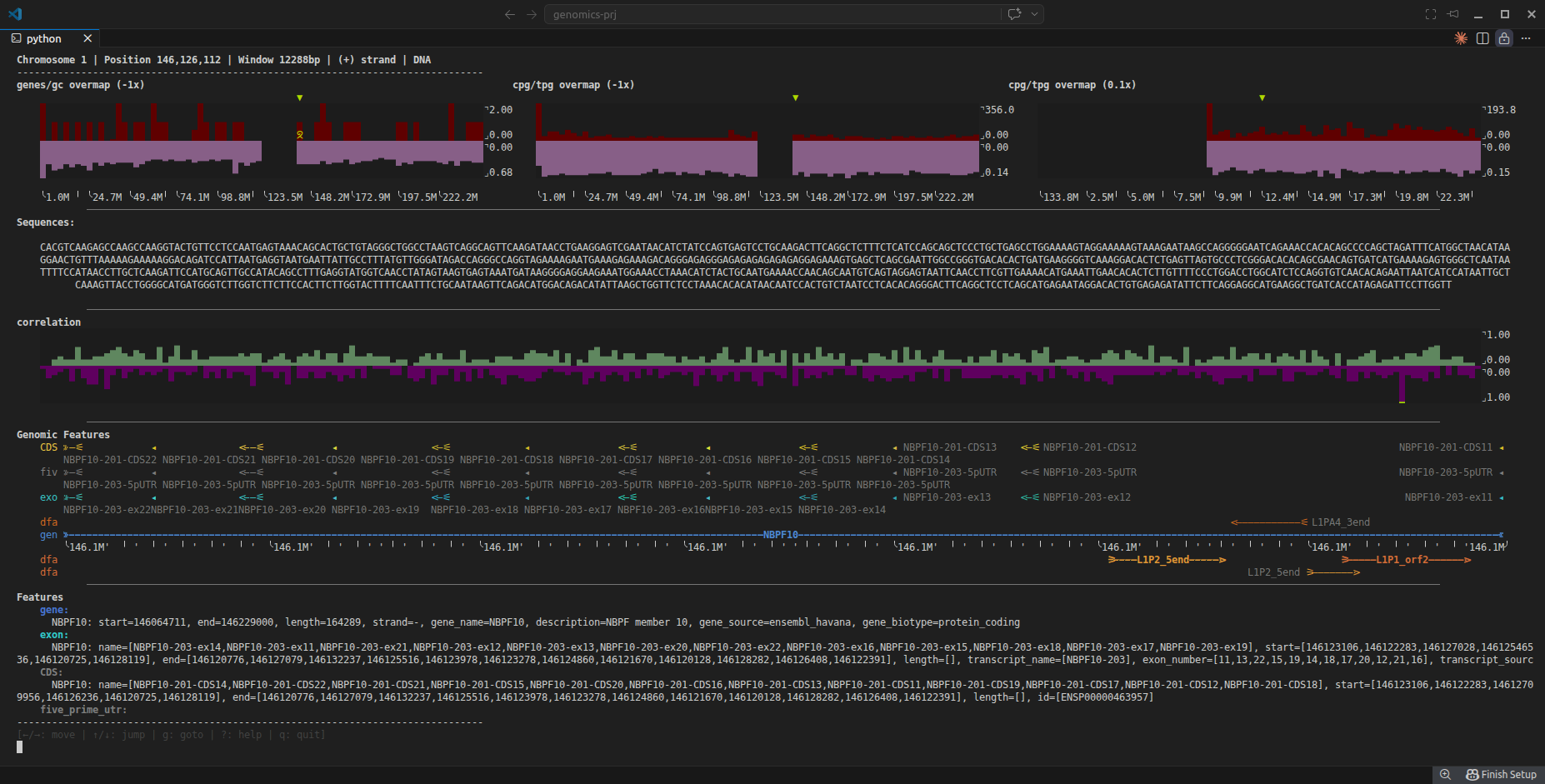Screen dimensions: 1545x784
Task: Click the NBPF10-203-ex19 exon label
Action: pyautogui.click(x=376, y=510)
